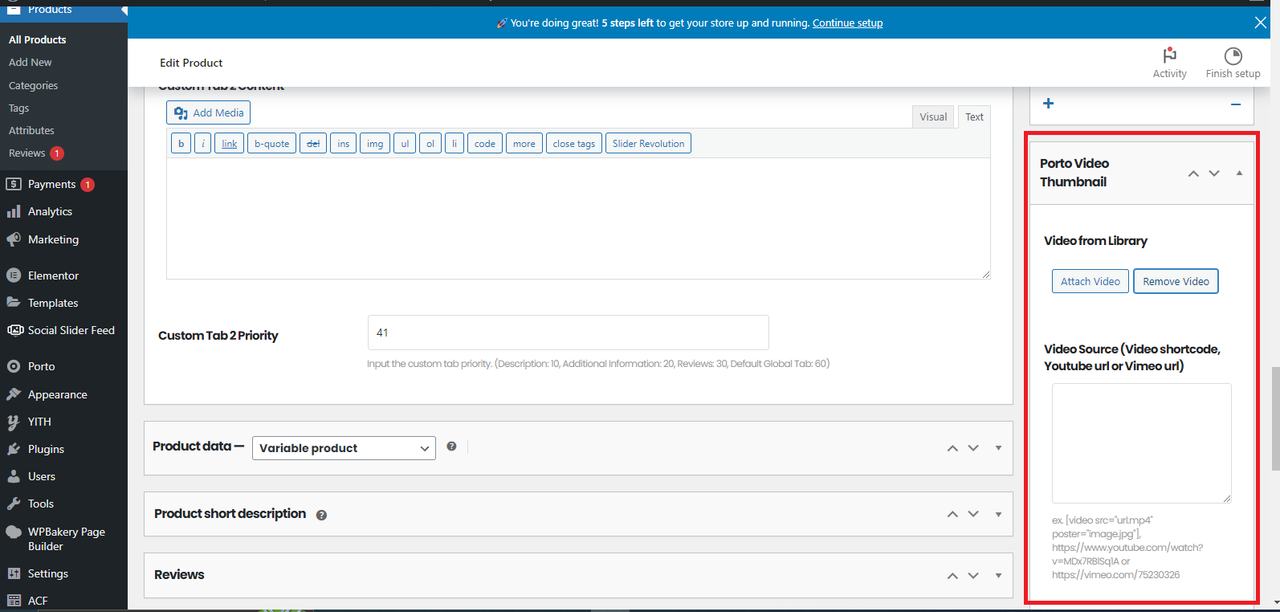1280x612 pixels.
Task: Click the Custom Tab 2 Priority field
Action: [568, 332]
